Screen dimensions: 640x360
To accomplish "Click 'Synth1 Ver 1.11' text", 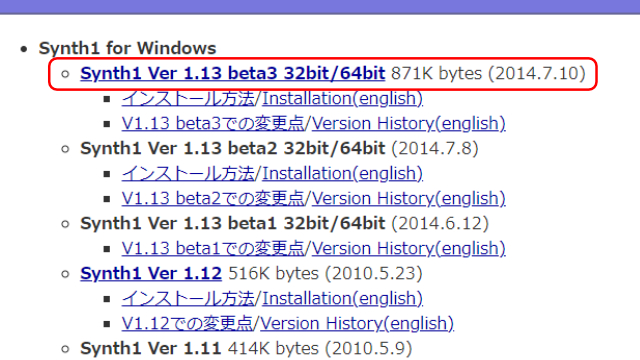I will [151, 349].
